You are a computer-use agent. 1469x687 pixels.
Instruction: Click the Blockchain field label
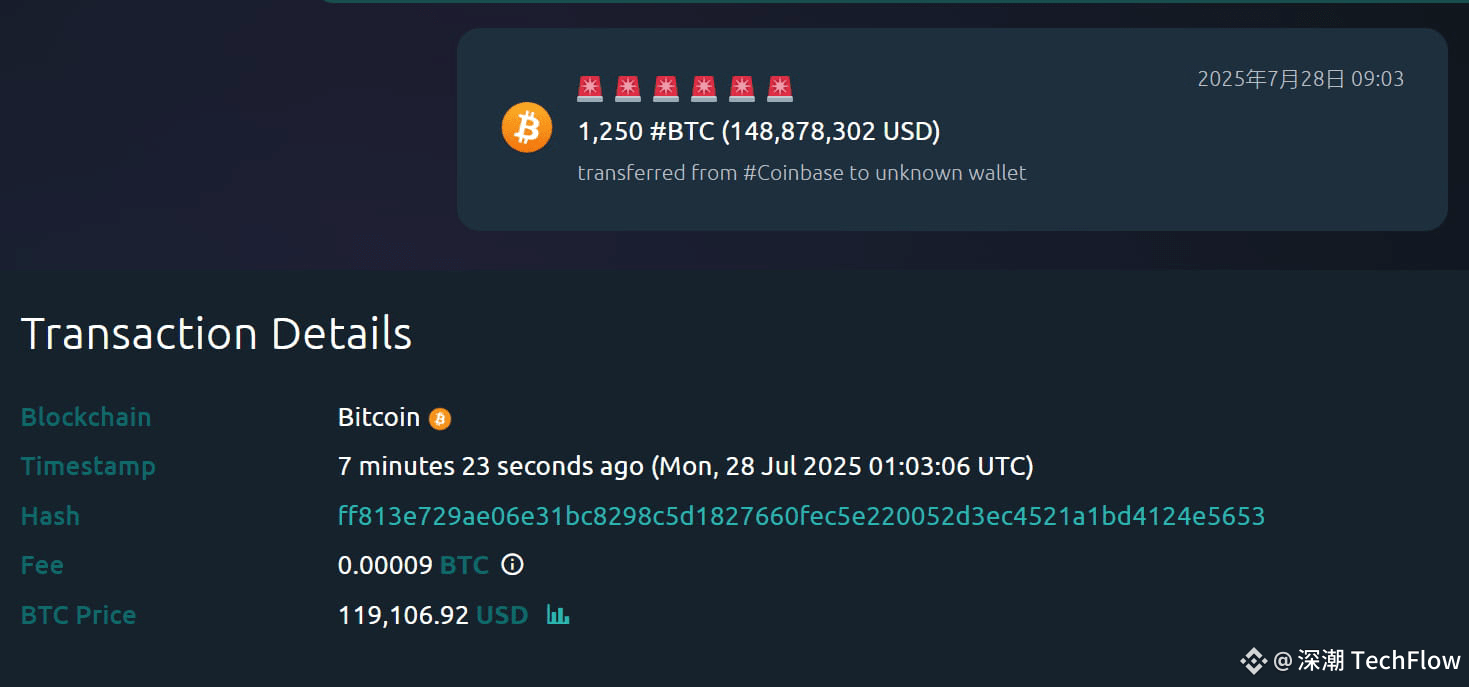click(x=86, y=417)
